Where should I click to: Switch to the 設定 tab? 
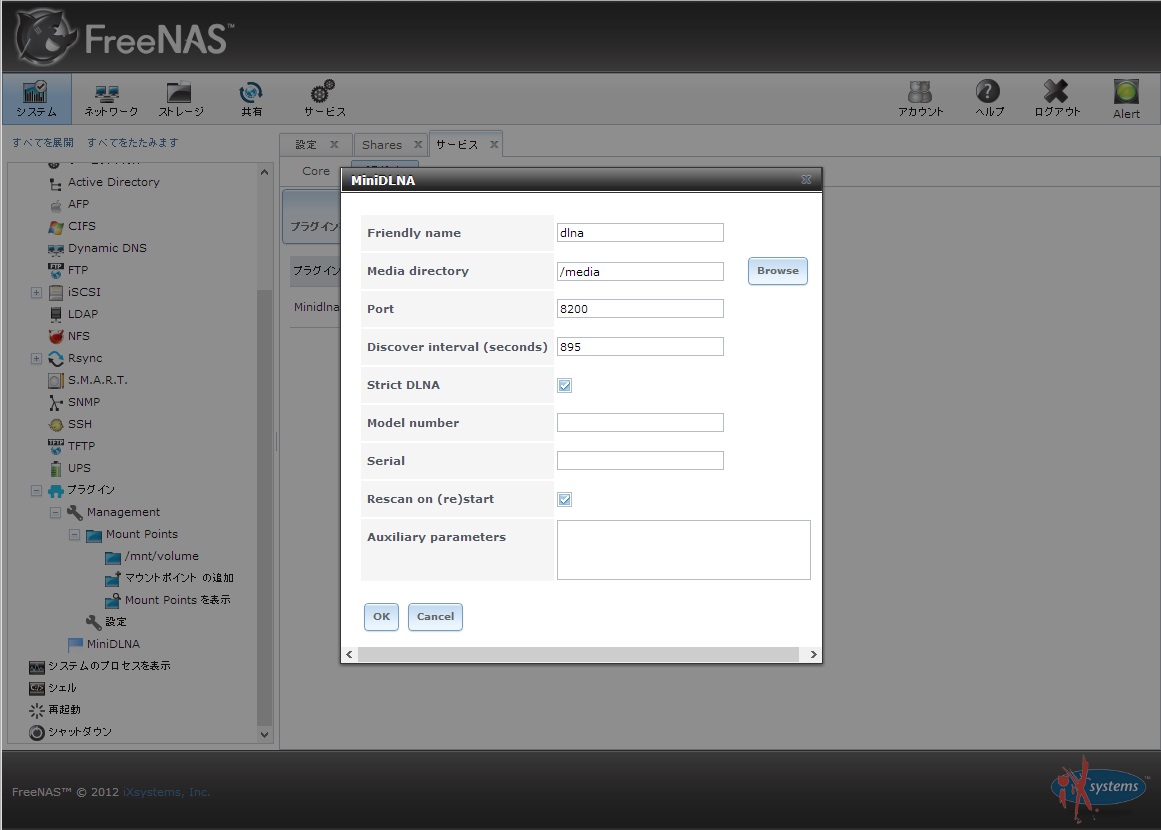pos(306,145)
